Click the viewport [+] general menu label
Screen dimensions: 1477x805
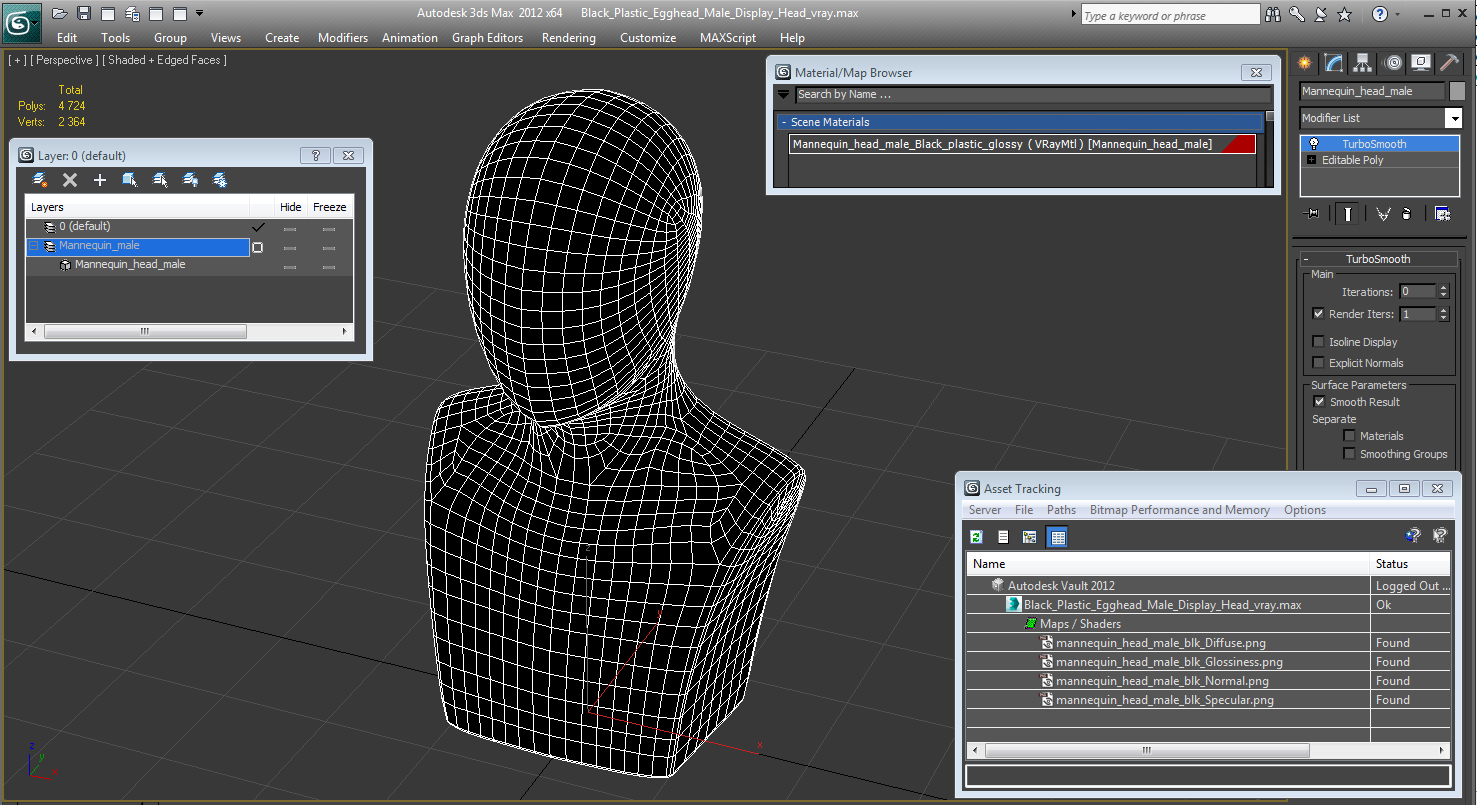(x=17, y=60)
